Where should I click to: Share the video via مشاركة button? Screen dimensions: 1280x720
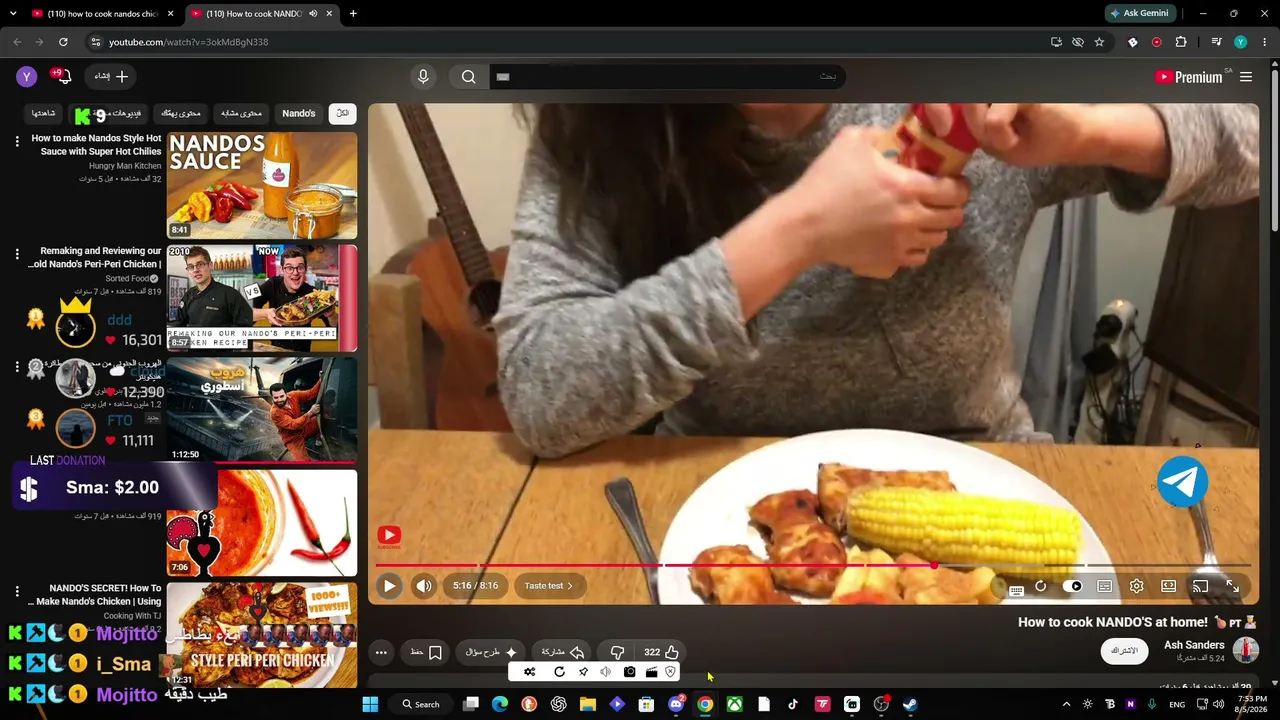562,652
